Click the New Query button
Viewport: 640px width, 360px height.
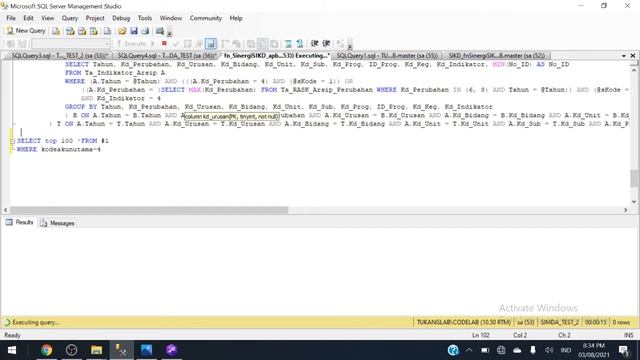point(26,31)
